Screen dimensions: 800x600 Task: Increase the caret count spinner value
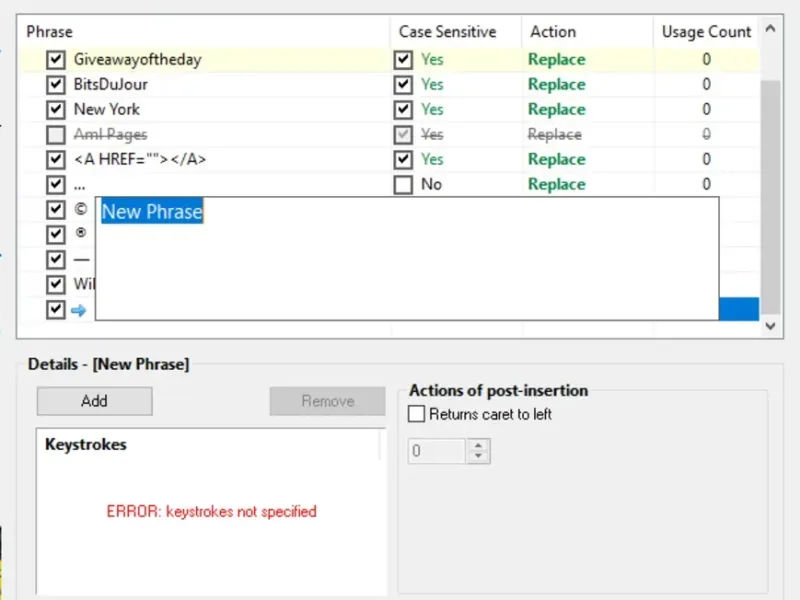479,446
